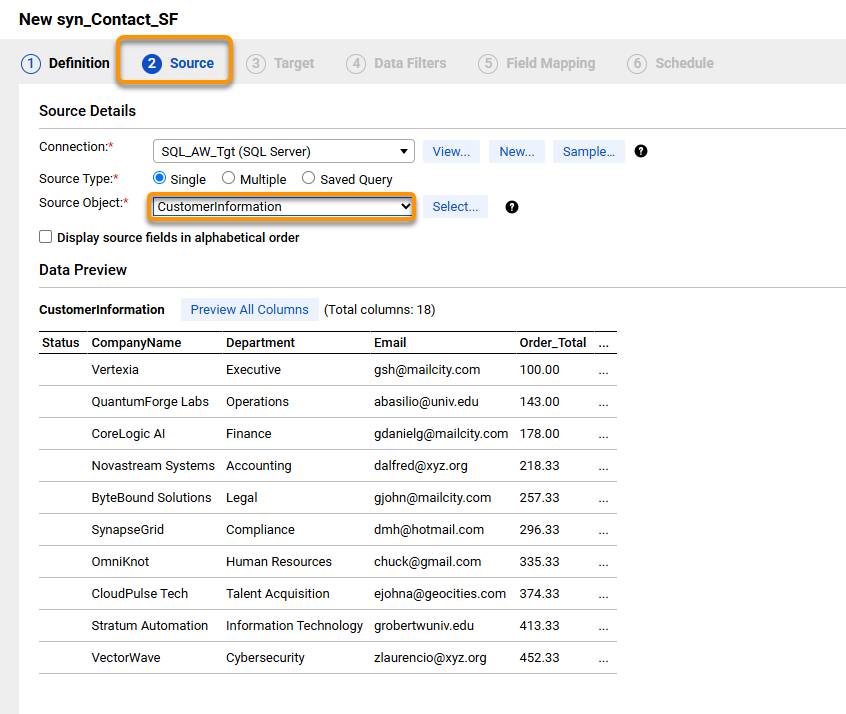Click the Operations department cell
Image resolution: width=846 pixels, height=714 pixels.
coord(257,402)
